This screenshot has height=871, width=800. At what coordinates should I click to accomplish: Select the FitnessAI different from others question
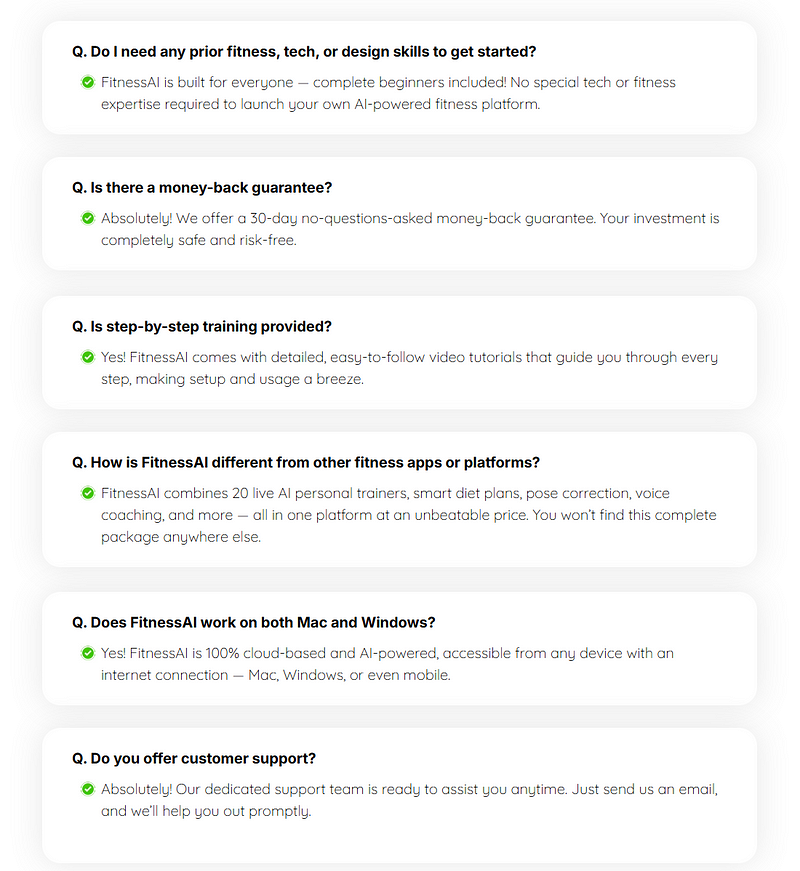(306, 463)
